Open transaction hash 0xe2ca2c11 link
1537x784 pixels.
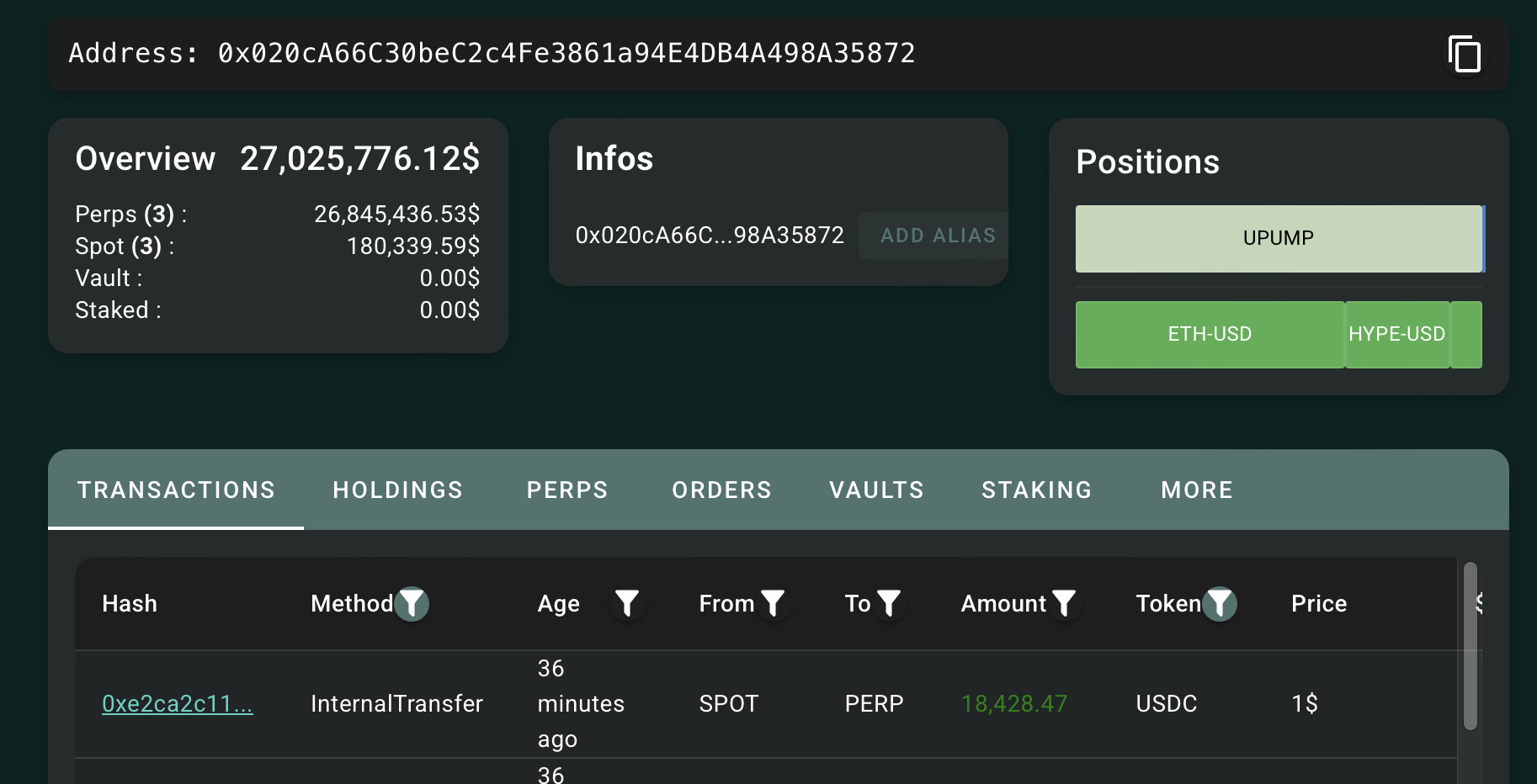tap(177, 703)
